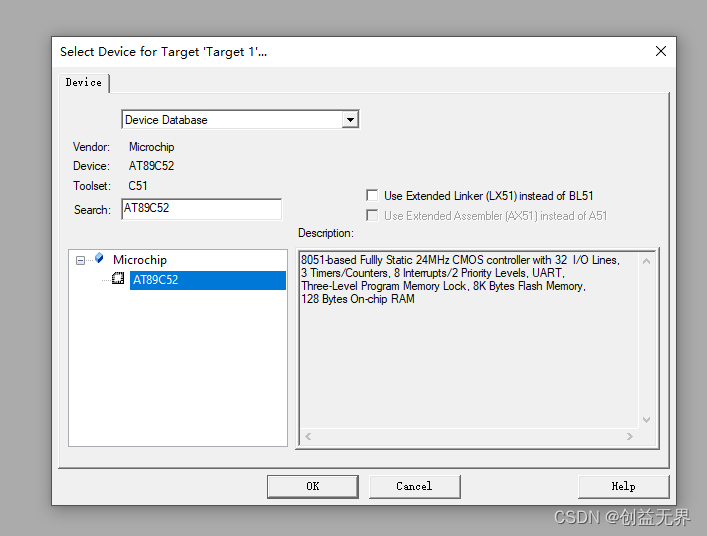The height and width of the screenshot is (536, 707).
Task: Click the 'Search:' label
Action: [x=92, y=210]
